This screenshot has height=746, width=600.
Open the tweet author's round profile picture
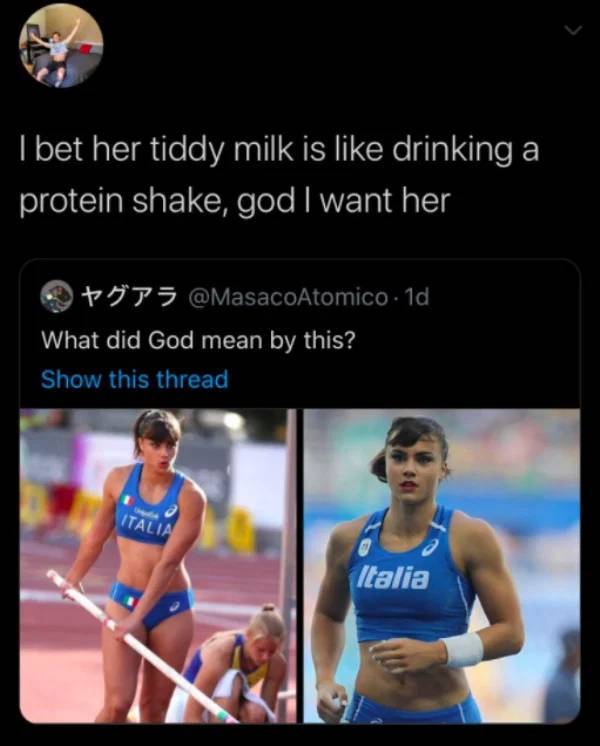tap(60, 46)
